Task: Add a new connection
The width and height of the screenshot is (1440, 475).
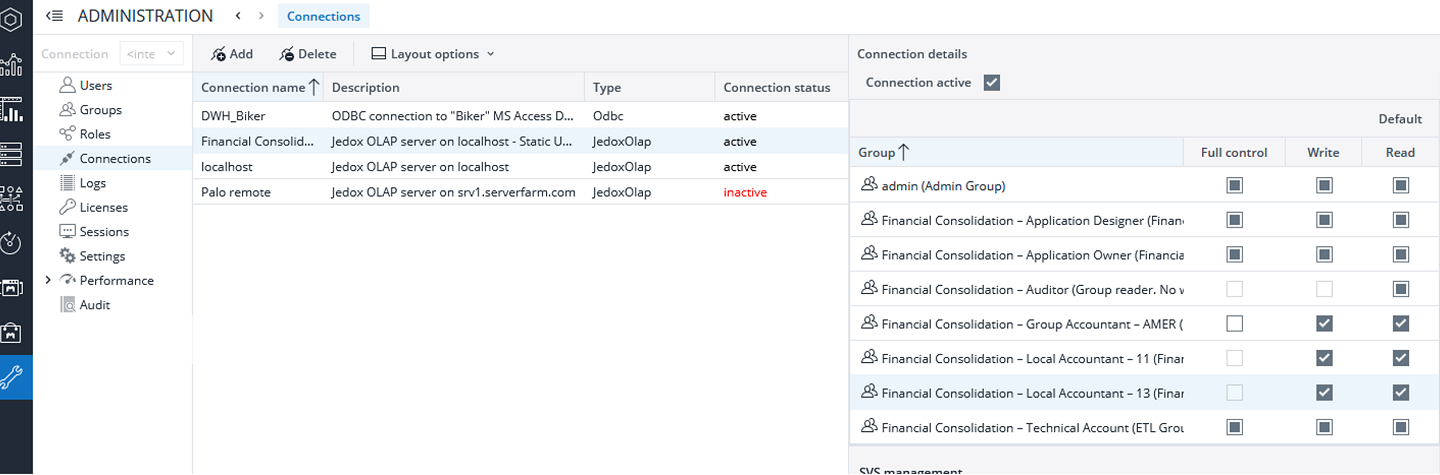Action: point(232,54)
